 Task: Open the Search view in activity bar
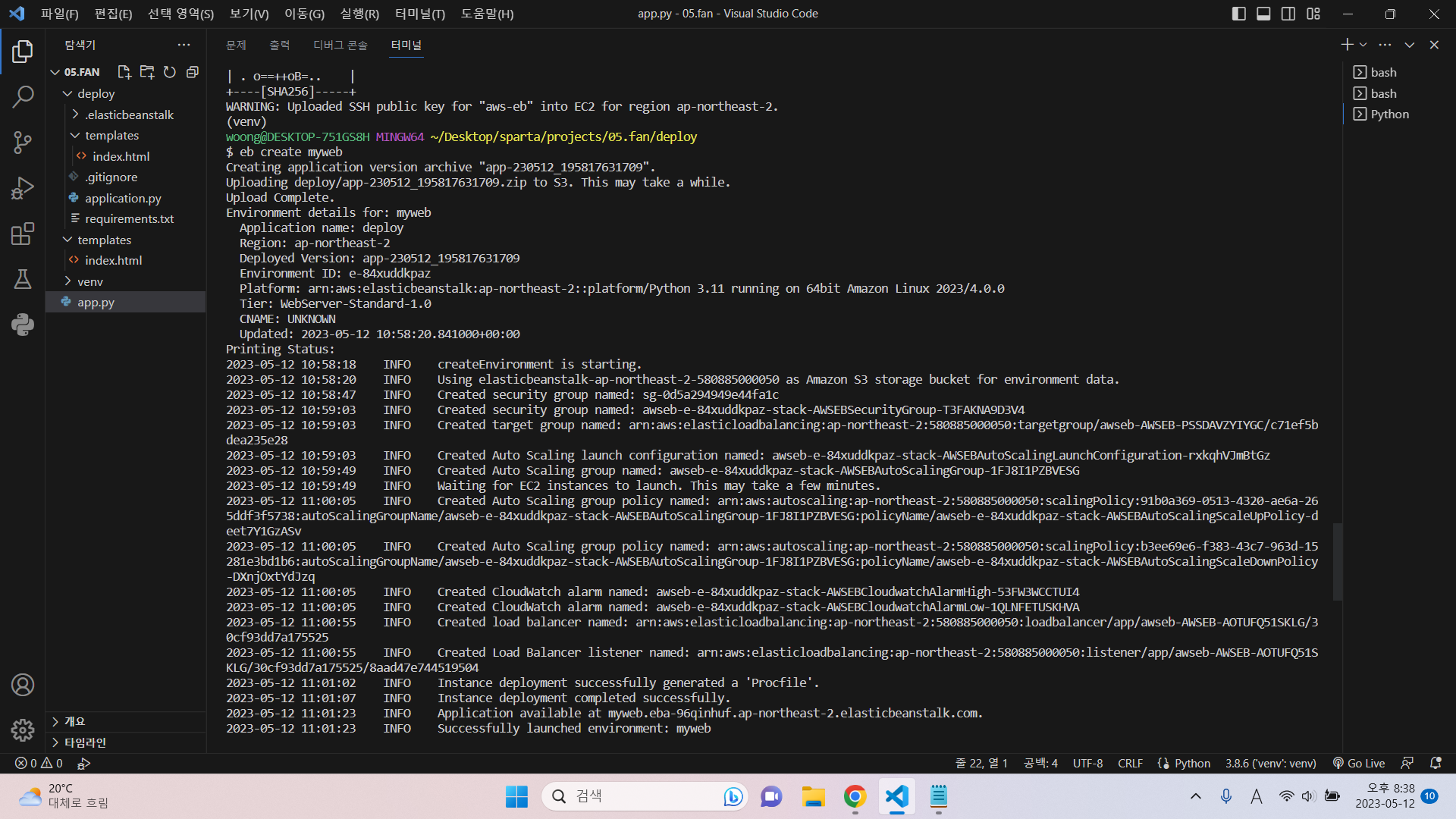pos(23,96)
